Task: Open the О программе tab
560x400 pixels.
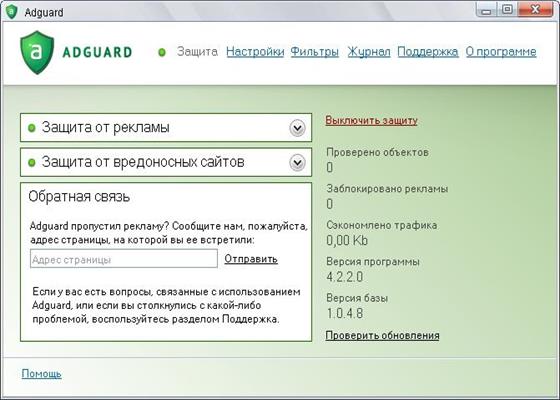Action: point(501,52)
